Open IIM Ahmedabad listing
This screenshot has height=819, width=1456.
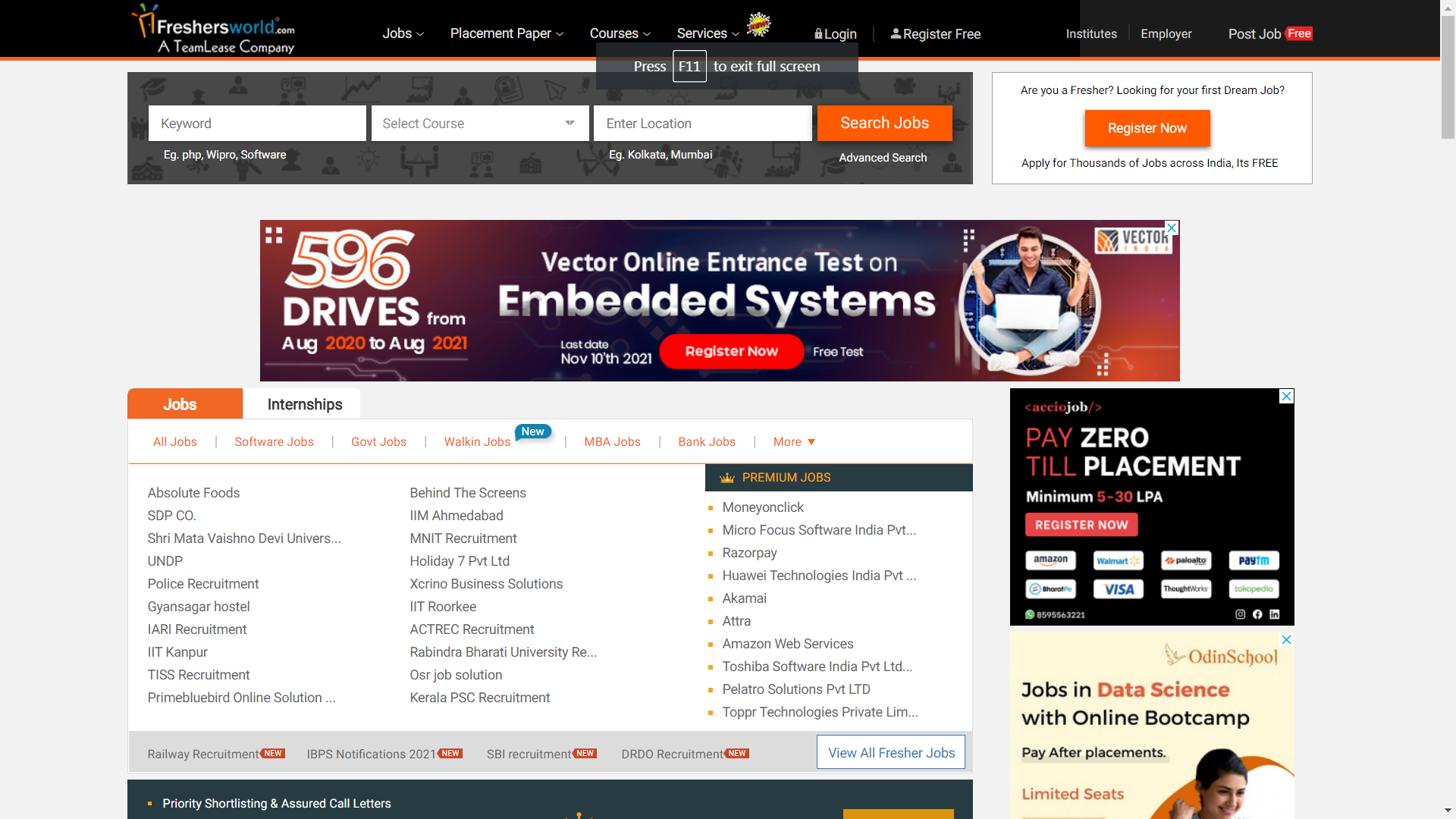[457, 516]
